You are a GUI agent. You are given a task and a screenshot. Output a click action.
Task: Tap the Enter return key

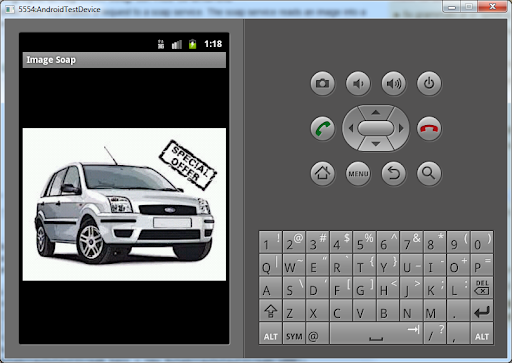tap(482, 312)
